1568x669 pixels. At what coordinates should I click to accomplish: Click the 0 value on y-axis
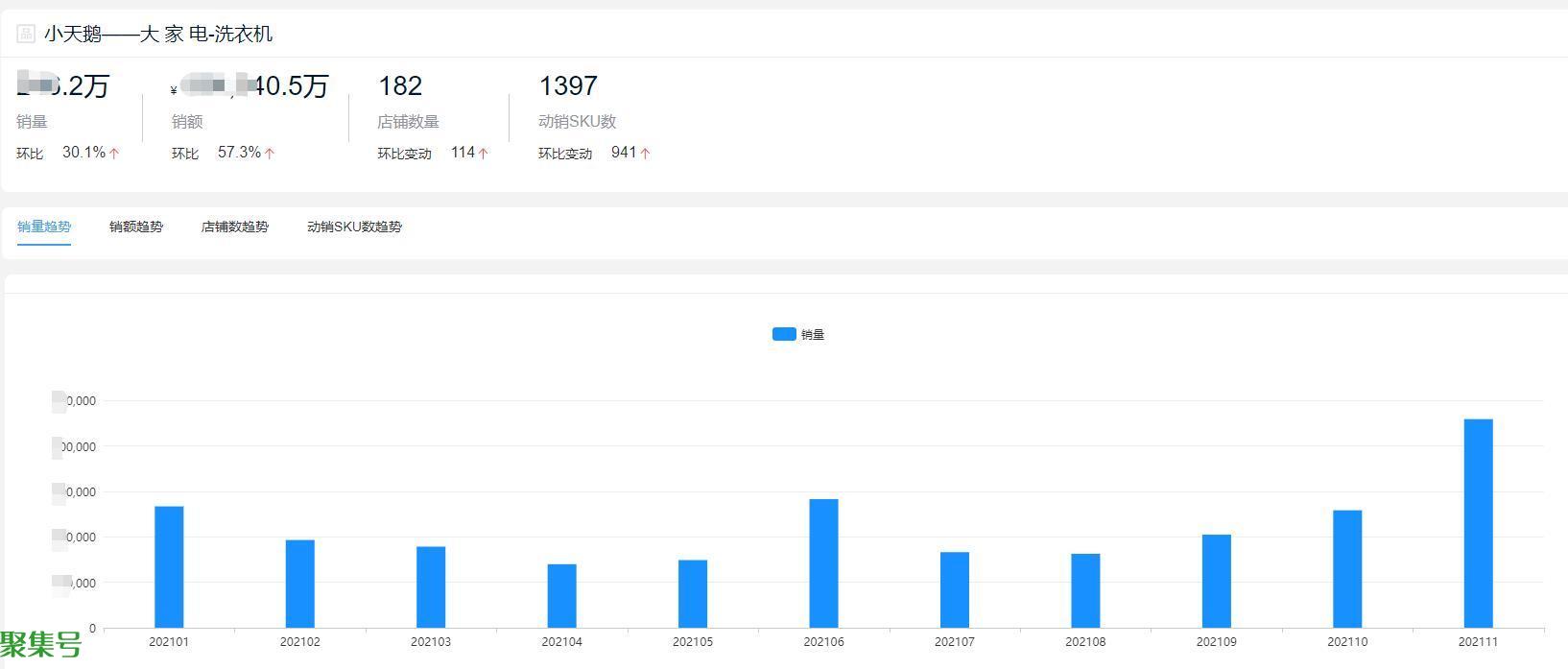92,629
